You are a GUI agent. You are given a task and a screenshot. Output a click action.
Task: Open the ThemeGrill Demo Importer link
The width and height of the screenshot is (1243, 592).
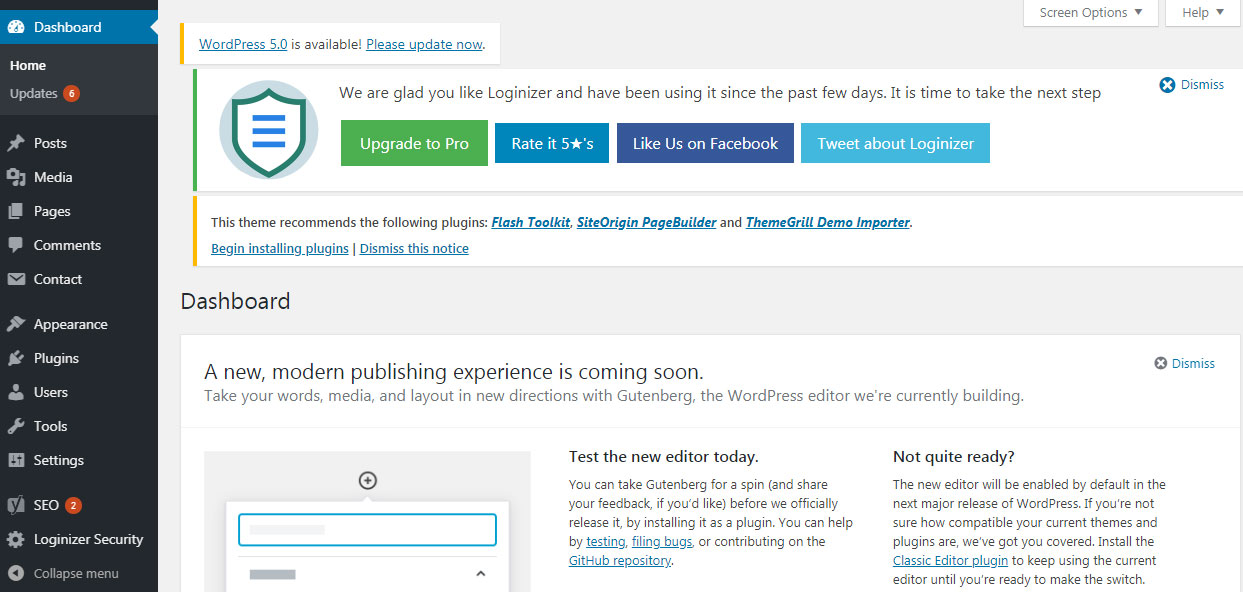coord(828,222)
